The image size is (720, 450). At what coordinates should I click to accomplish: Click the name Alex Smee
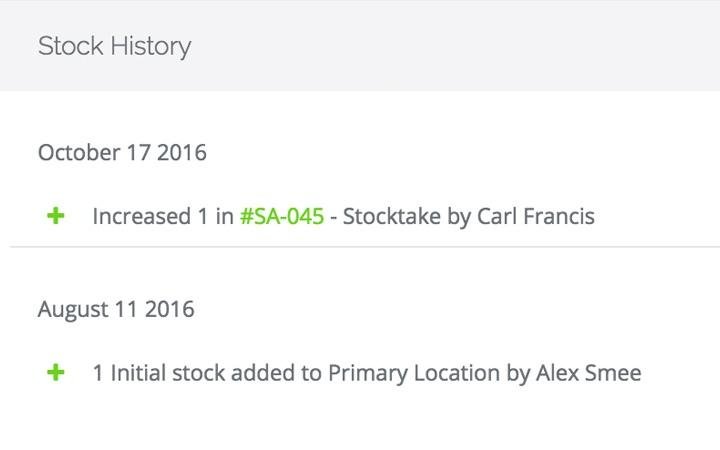[589, 374]
